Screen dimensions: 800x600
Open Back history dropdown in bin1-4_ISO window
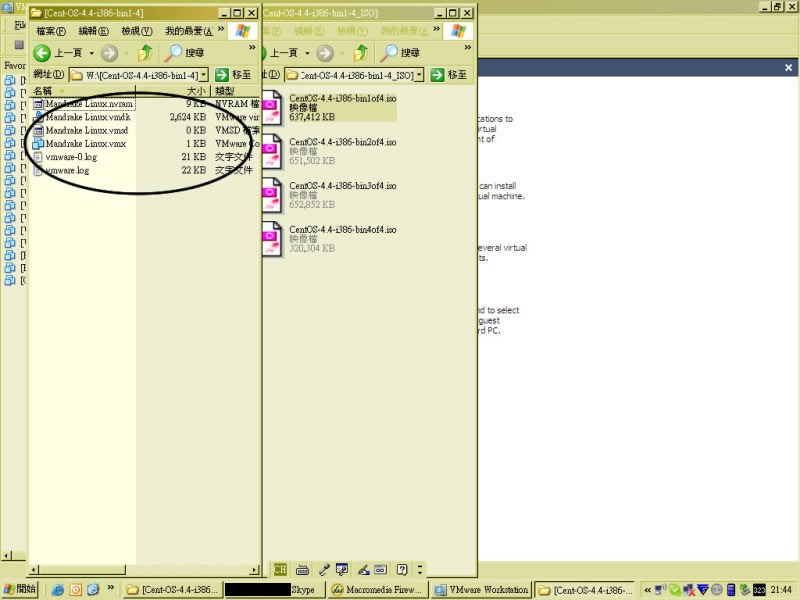click(307, 53)
